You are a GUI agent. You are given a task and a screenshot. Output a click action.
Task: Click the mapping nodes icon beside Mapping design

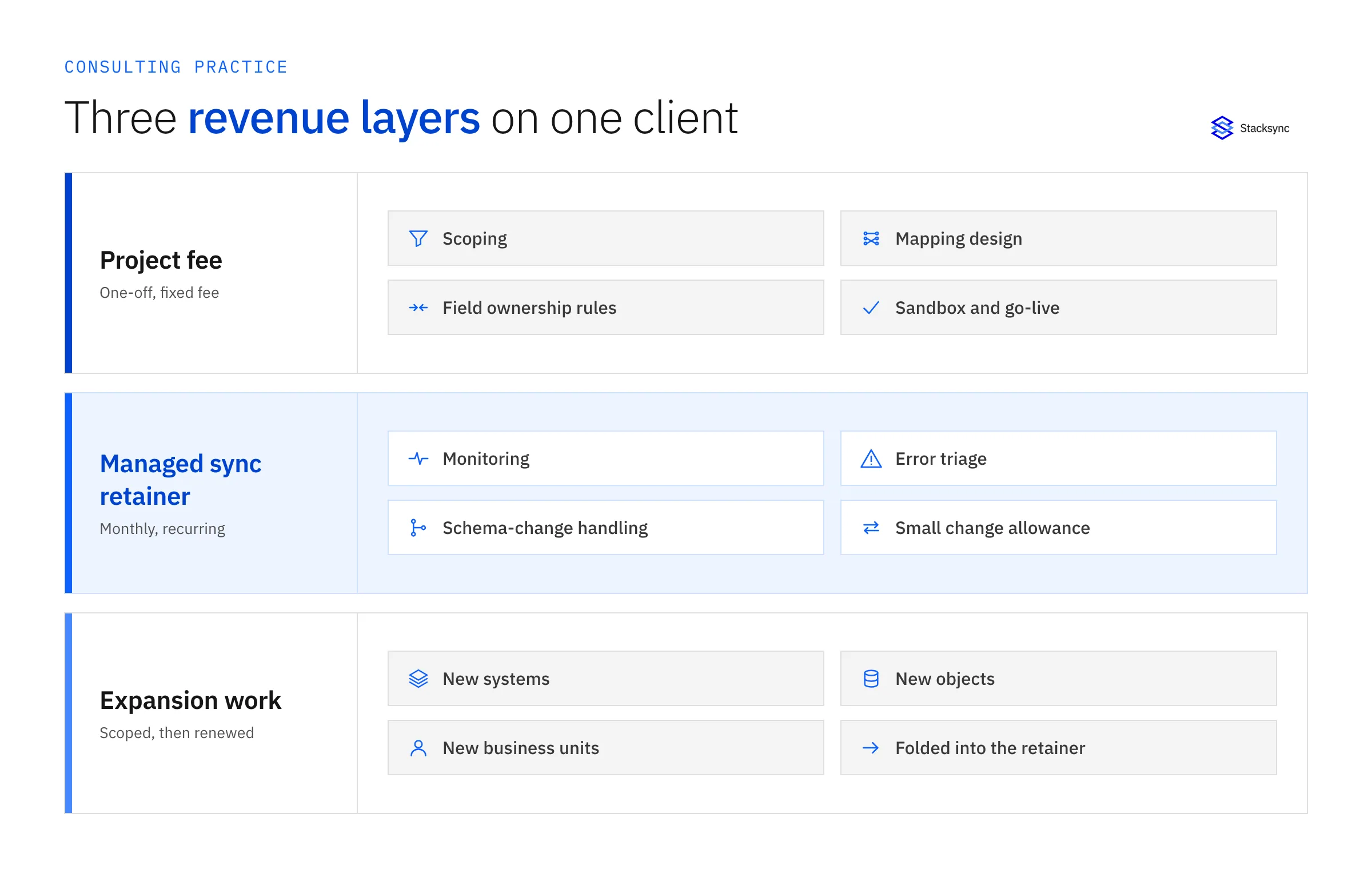(x=871, y=238)
